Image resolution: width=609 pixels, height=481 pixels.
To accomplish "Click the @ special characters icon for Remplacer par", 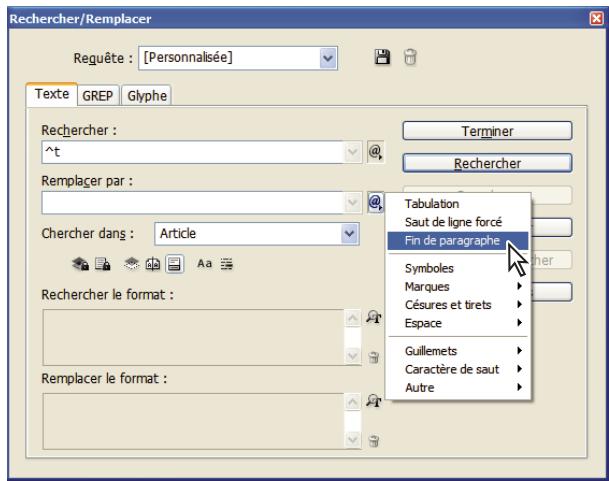I will click(x=375, y=202).
